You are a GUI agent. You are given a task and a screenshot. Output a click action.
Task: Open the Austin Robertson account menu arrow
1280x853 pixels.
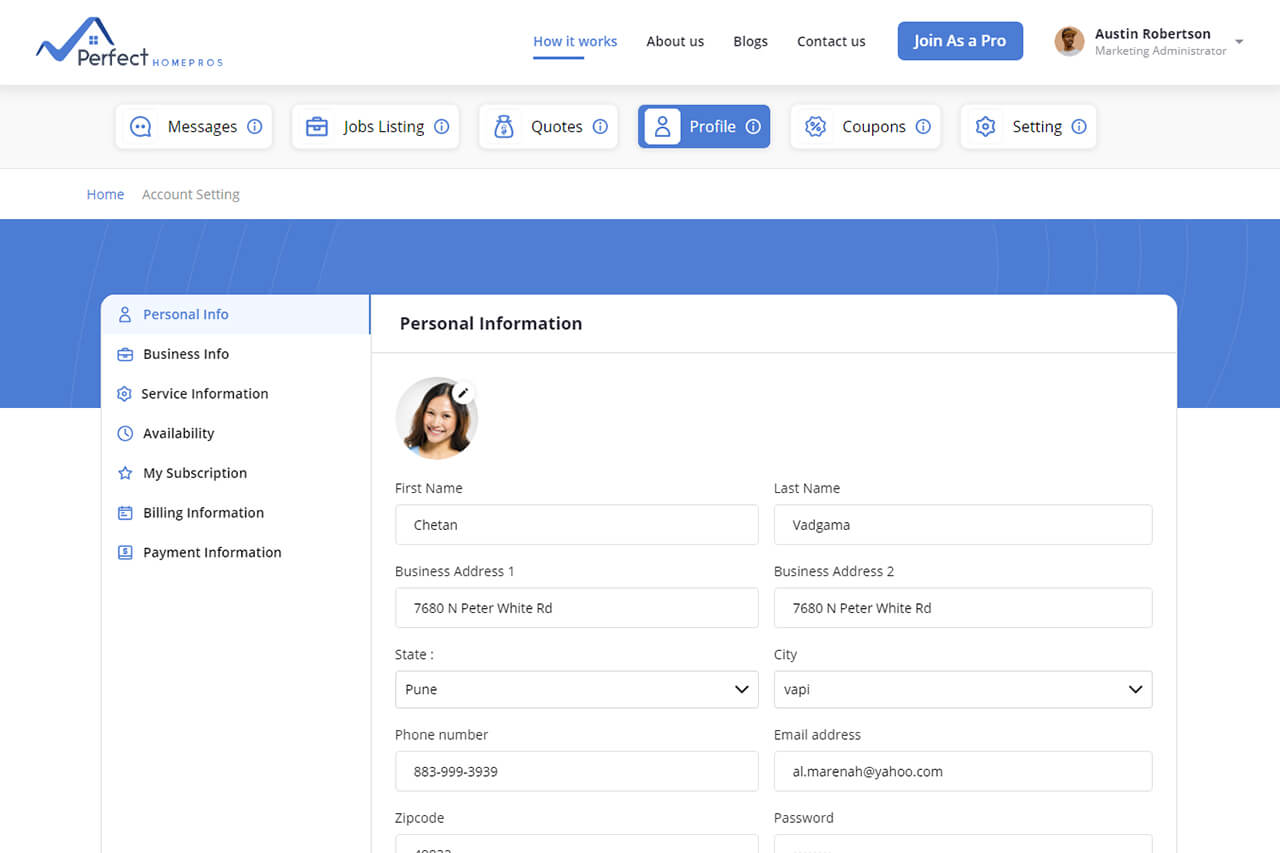pos(1239,42)
